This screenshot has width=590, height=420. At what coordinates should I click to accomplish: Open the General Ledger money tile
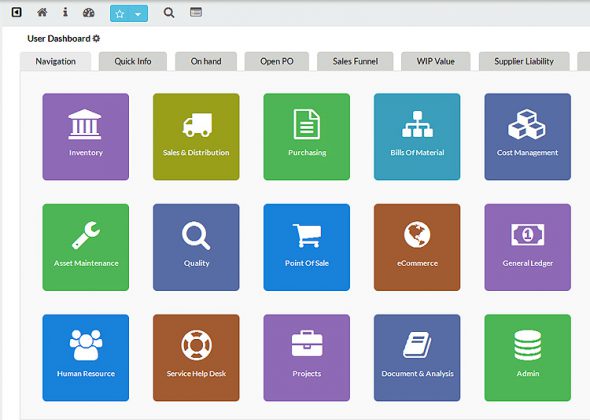pos(528,247)
